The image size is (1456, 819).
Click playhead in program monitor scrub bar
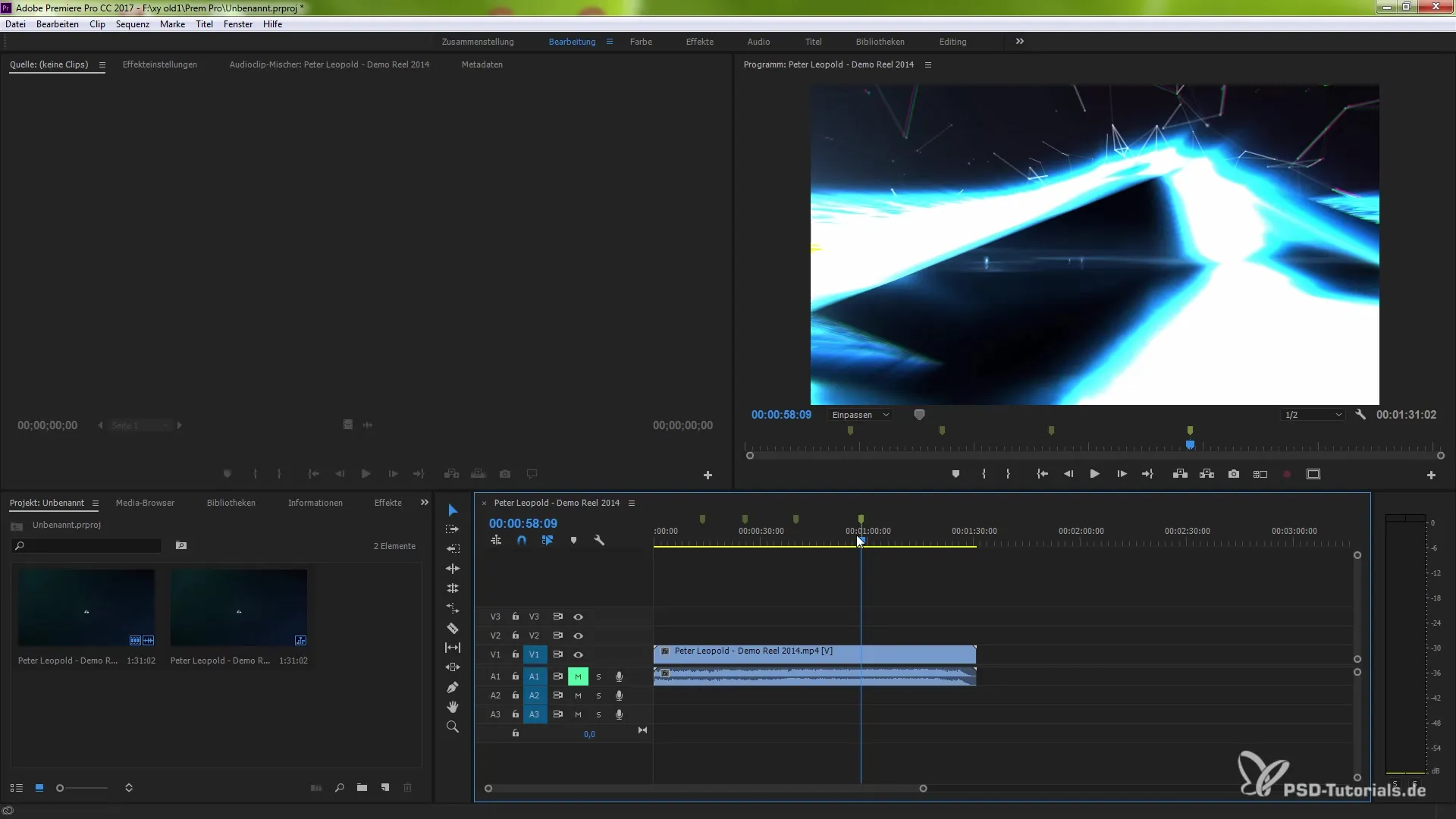click(x=1190, y=444)
